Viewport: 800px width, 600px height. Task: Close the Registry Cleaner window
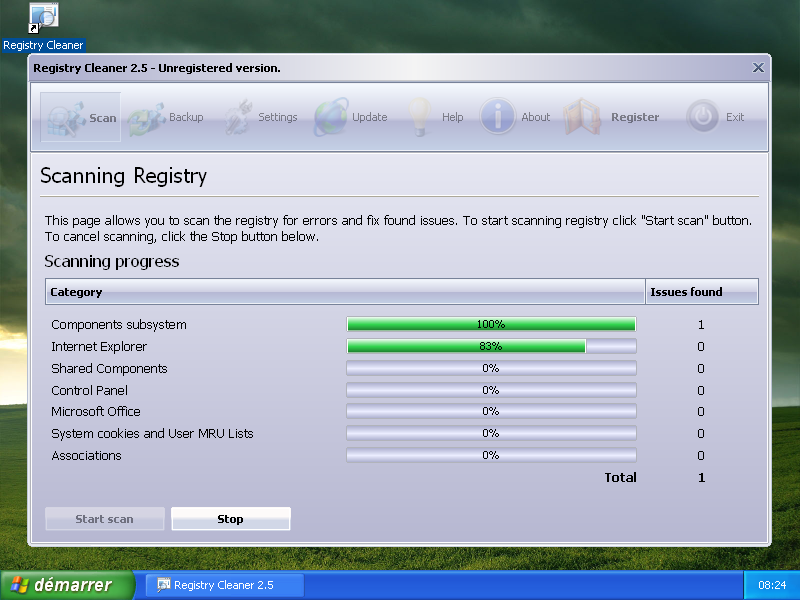758,67
